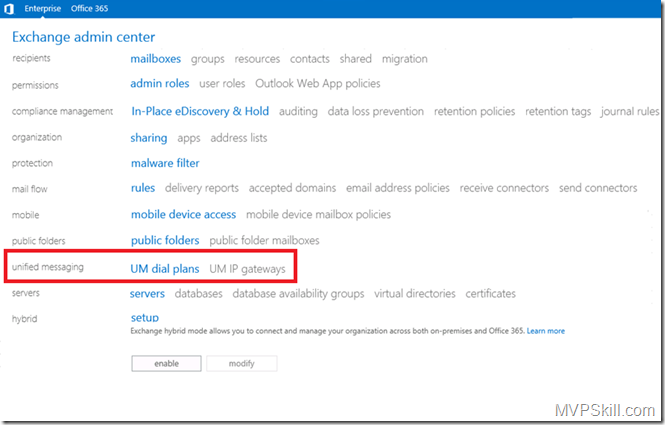Open database availability groups
Image resolution: width=665 pixels, height=425 pixels.
(298, 294)
